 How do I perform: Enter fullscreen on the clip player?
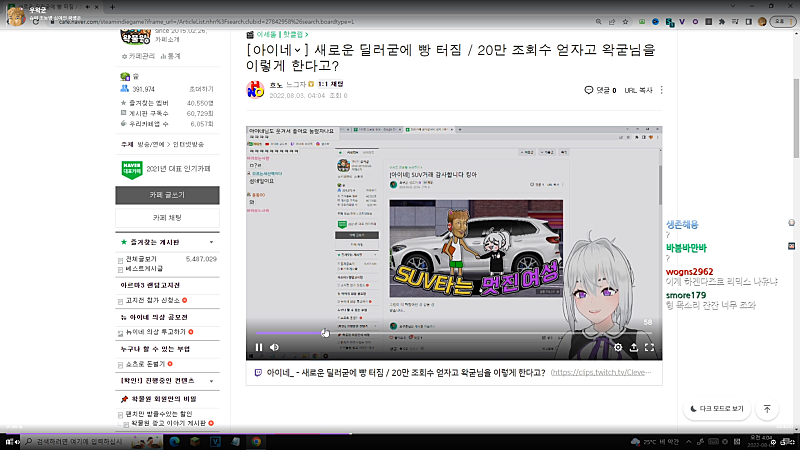649,347
